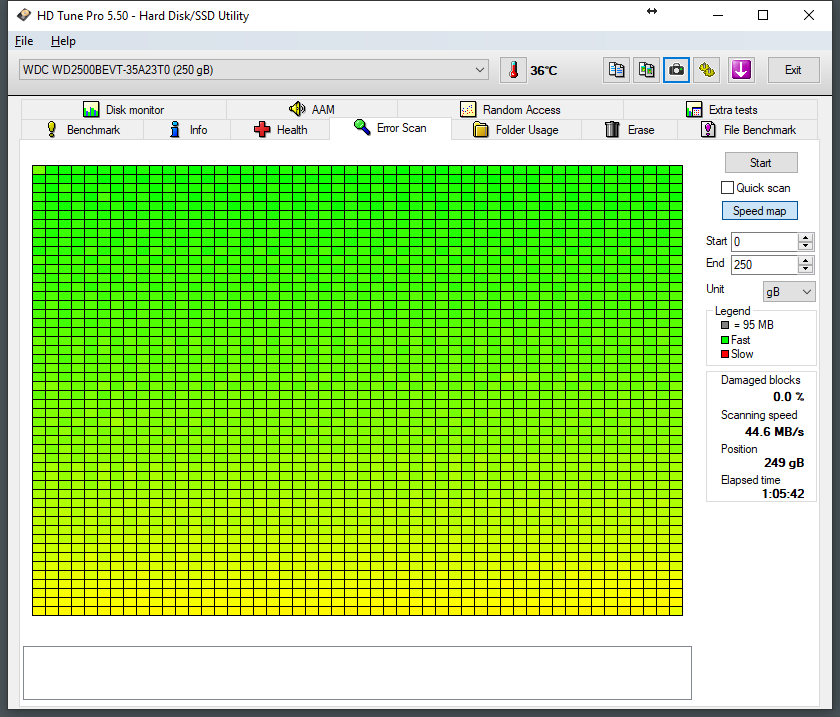Viewport: 840px width, 717px height.
Task: Open the Unit gB dropdown
Action: tap(789, 291)
